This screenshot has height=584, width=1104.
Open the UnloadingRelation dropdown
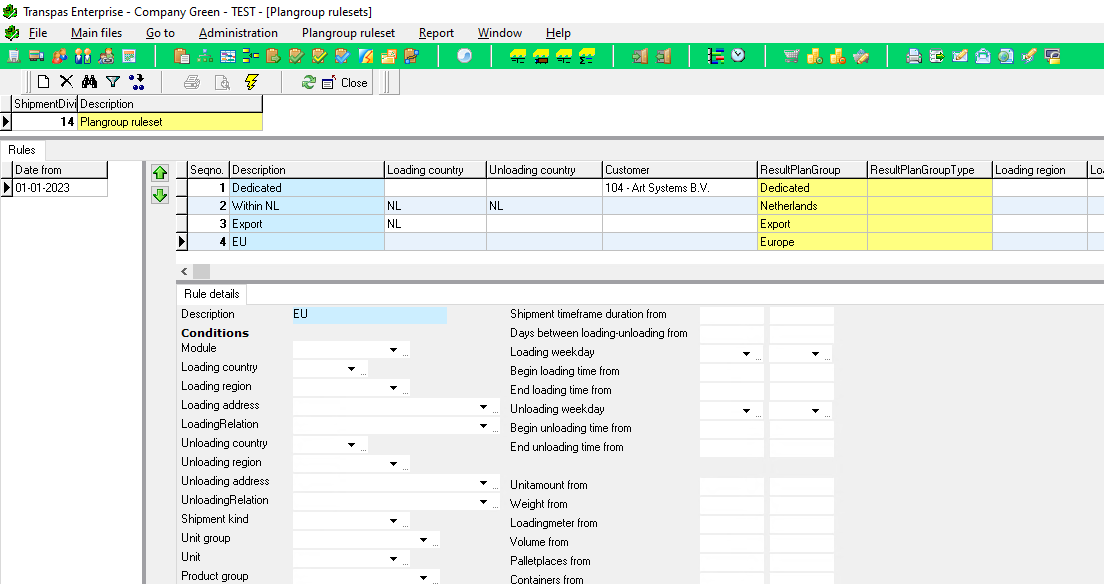tap(483, 502)
